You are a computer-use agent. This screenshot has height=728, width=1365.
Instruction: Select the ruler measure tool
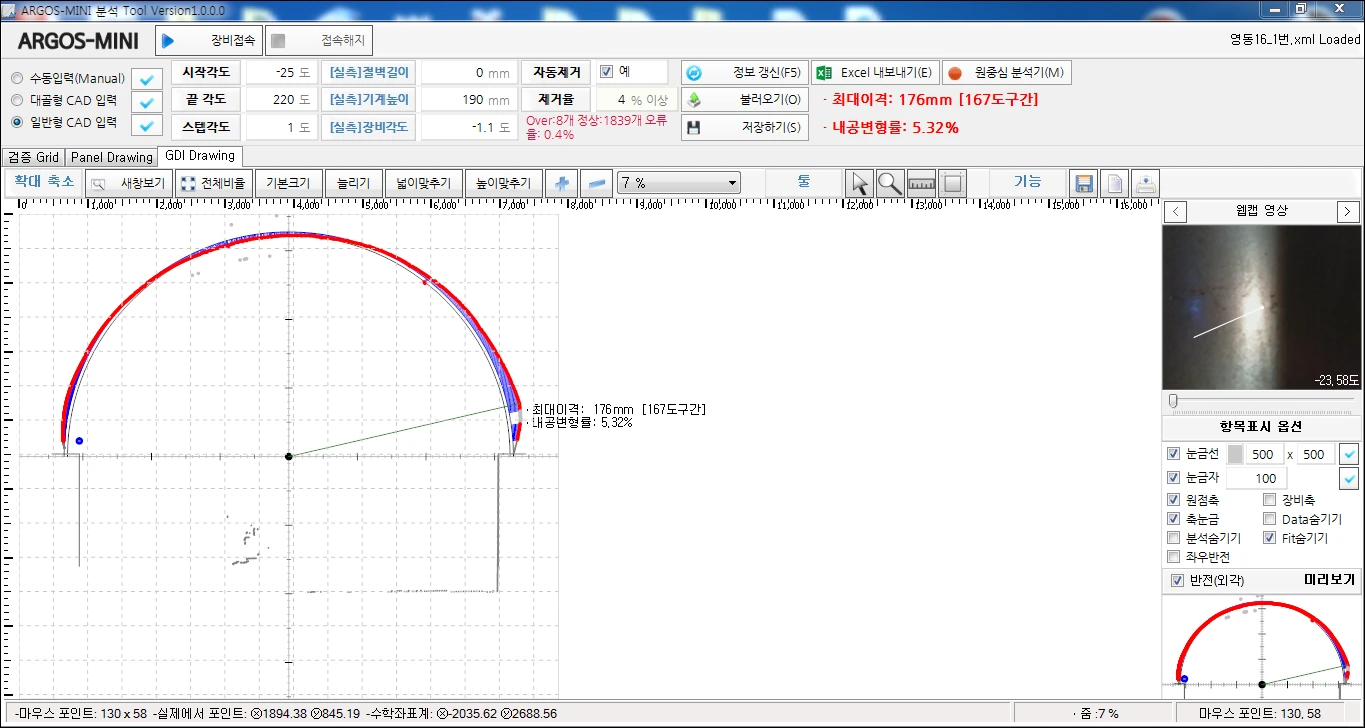point(921,183)
